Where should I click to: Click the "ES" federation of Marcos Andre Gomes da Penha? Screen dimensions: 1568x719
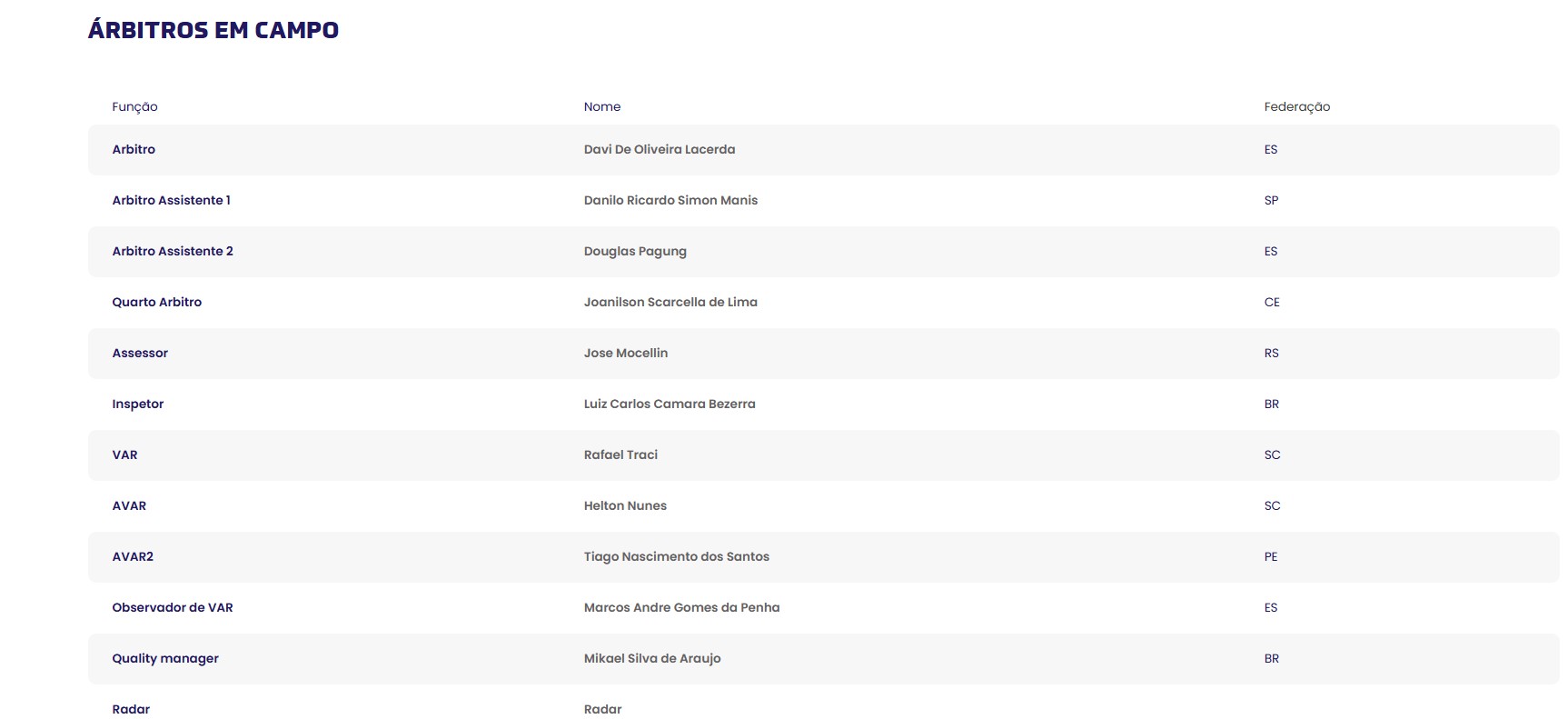[1270, 607]
